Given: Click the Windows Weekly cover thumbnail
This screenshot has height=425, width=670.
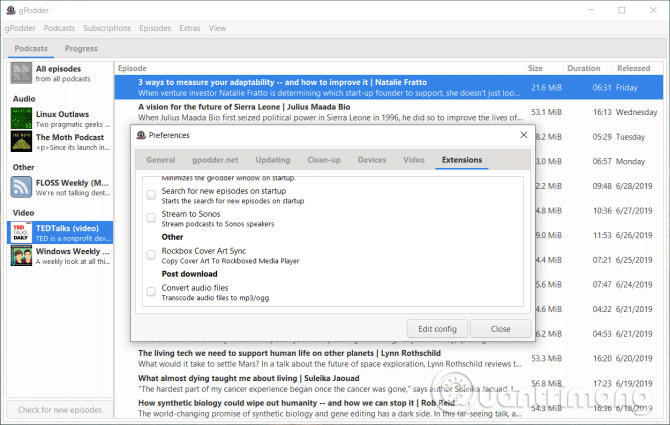Looking at the screenshot, I should click(x=21, y=255).
